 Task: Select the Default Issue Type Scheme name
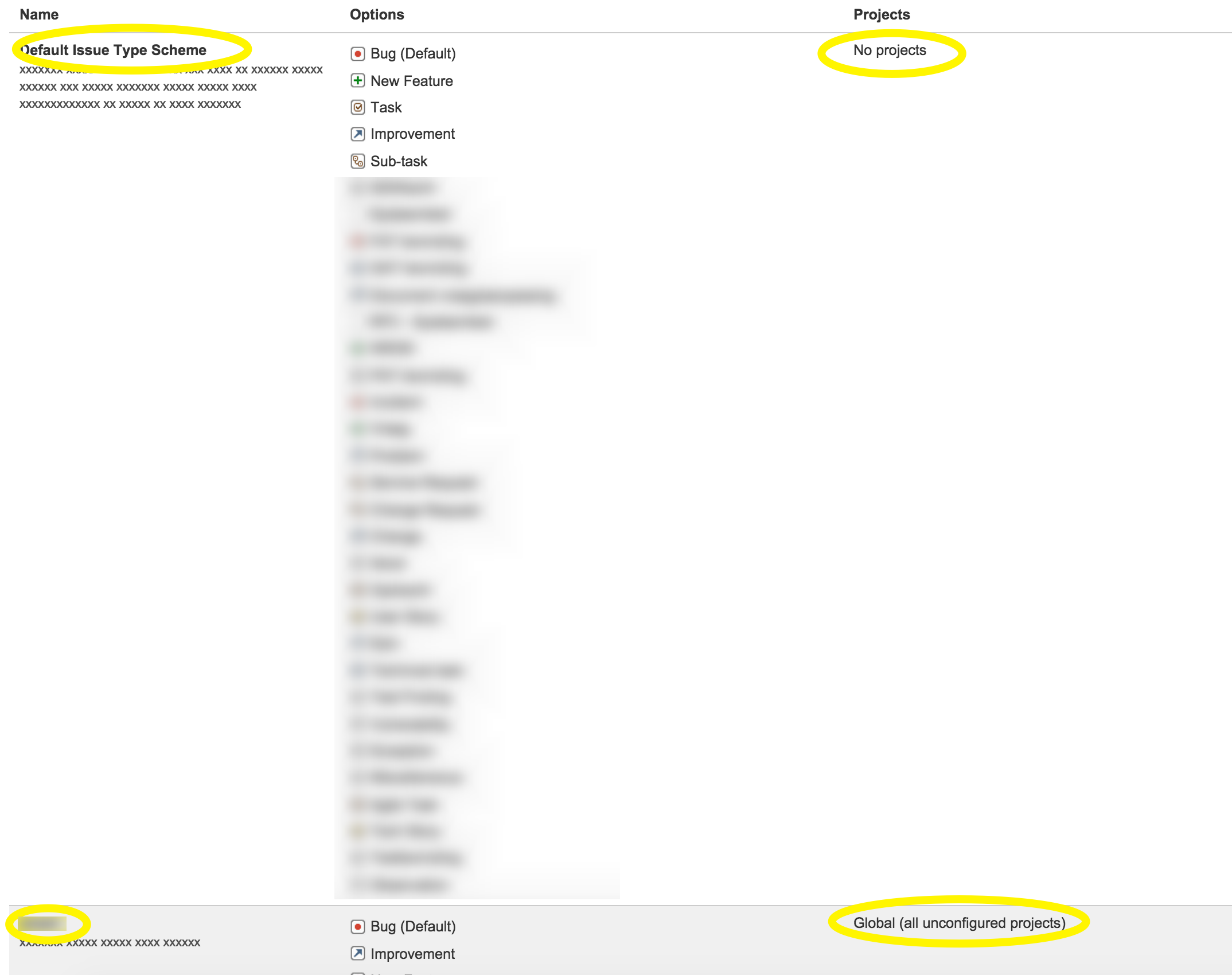click(x=113, y=50)
